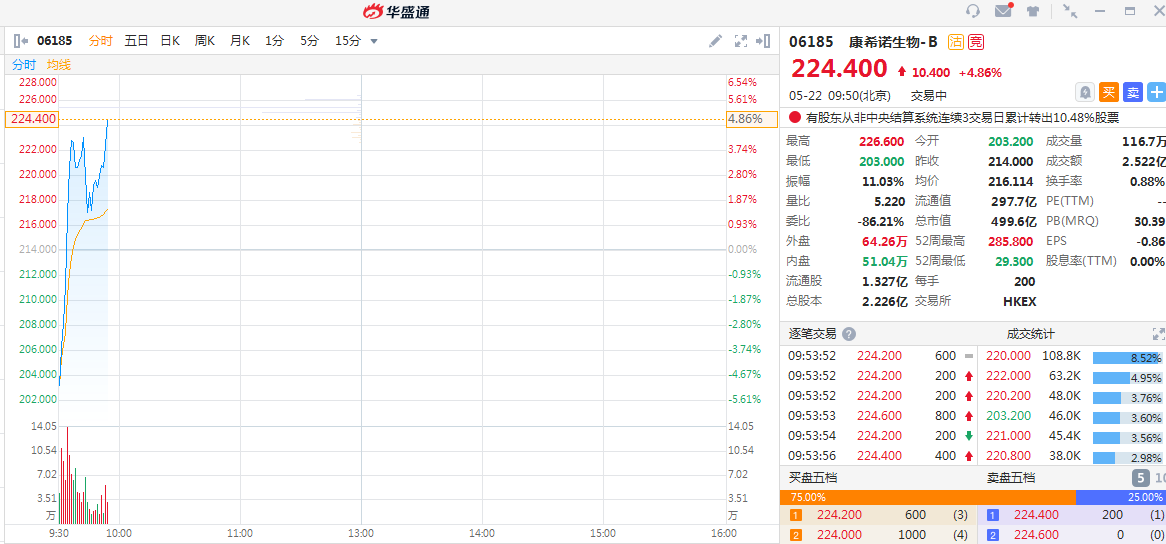
Task: Toggle the 分时 line indicator below toolbar
Action: [24, 65]
